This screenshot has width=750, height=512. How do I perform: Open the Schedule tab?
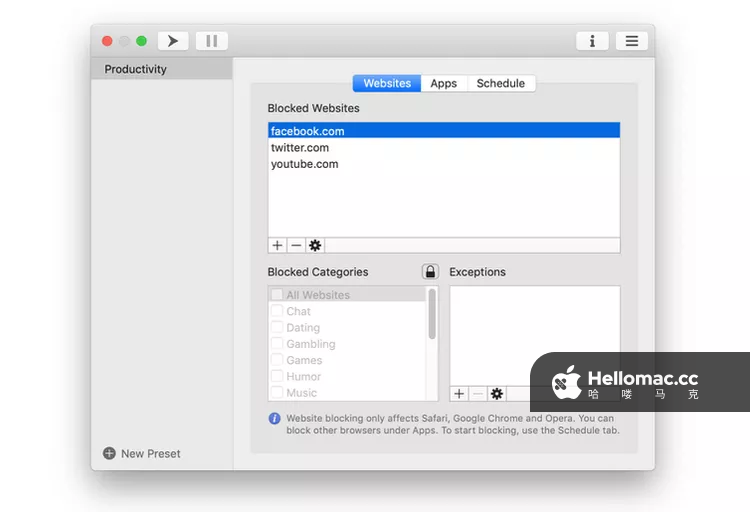coord(500,83)
